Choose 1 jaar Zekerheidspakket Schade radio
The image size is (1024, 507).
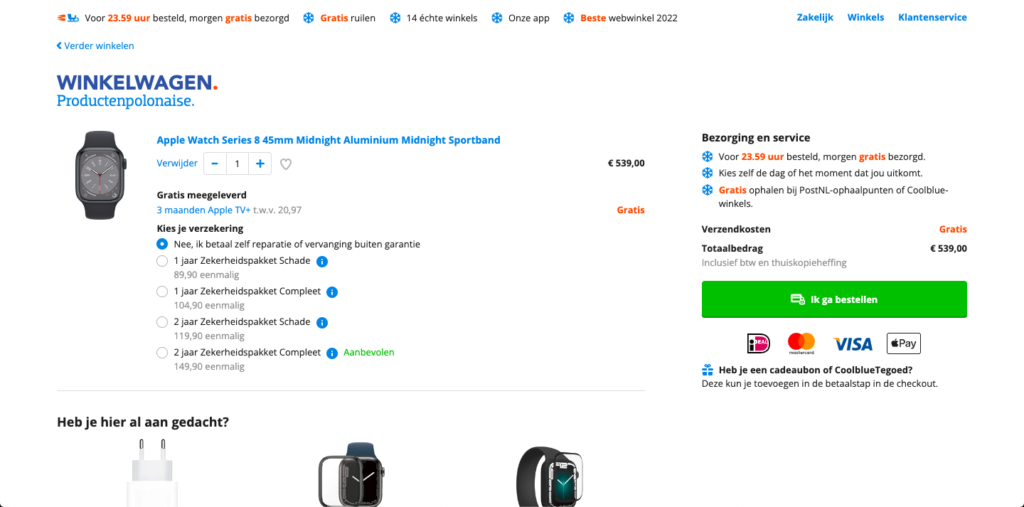click(x=162, y=262)
